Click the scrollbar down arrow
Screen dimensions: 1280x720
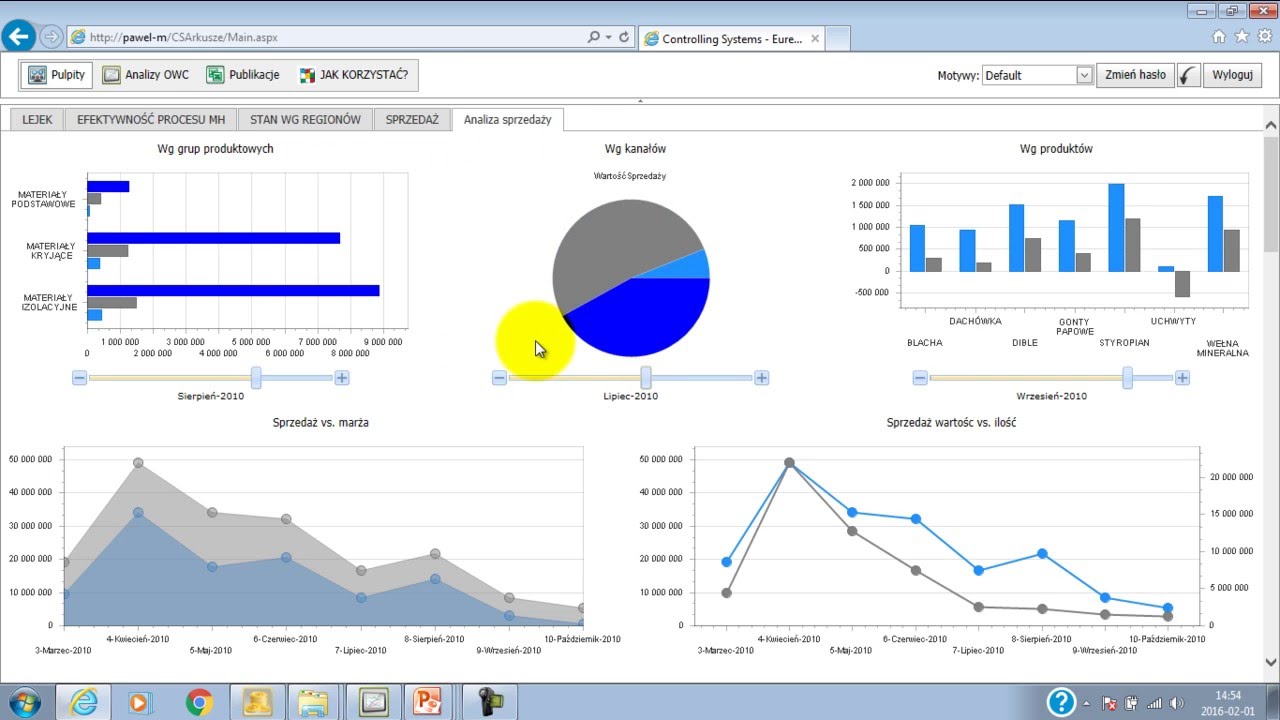(1271, 662)
